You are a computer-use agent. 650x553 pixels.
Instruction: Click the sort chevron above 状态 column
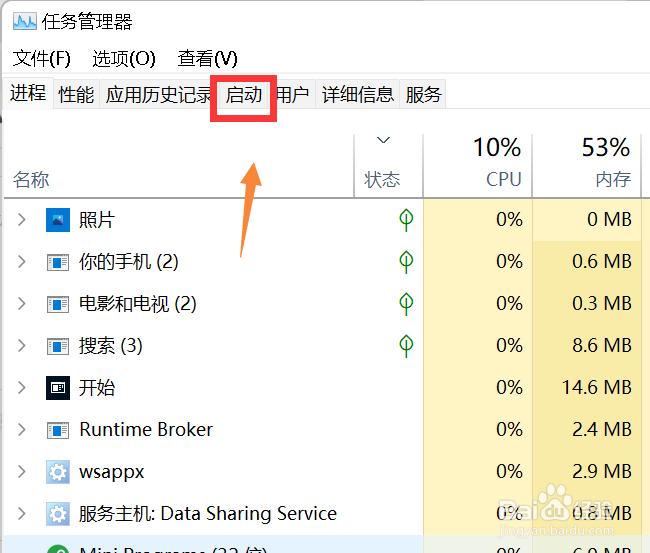coord(383,140)
